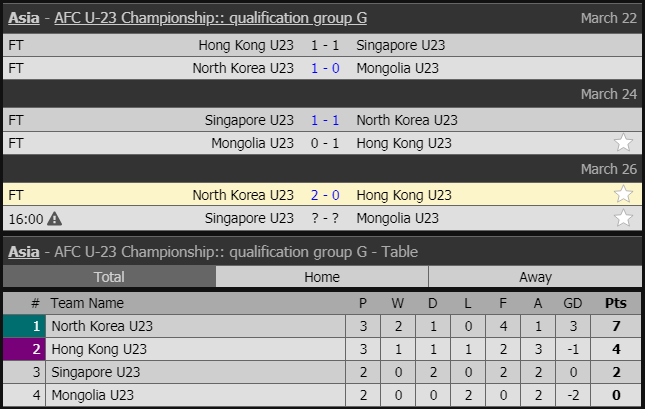Viewport: 645px width, 409px height.
Task: Open the Asia link in top header
Action: [x=24, y=18]
